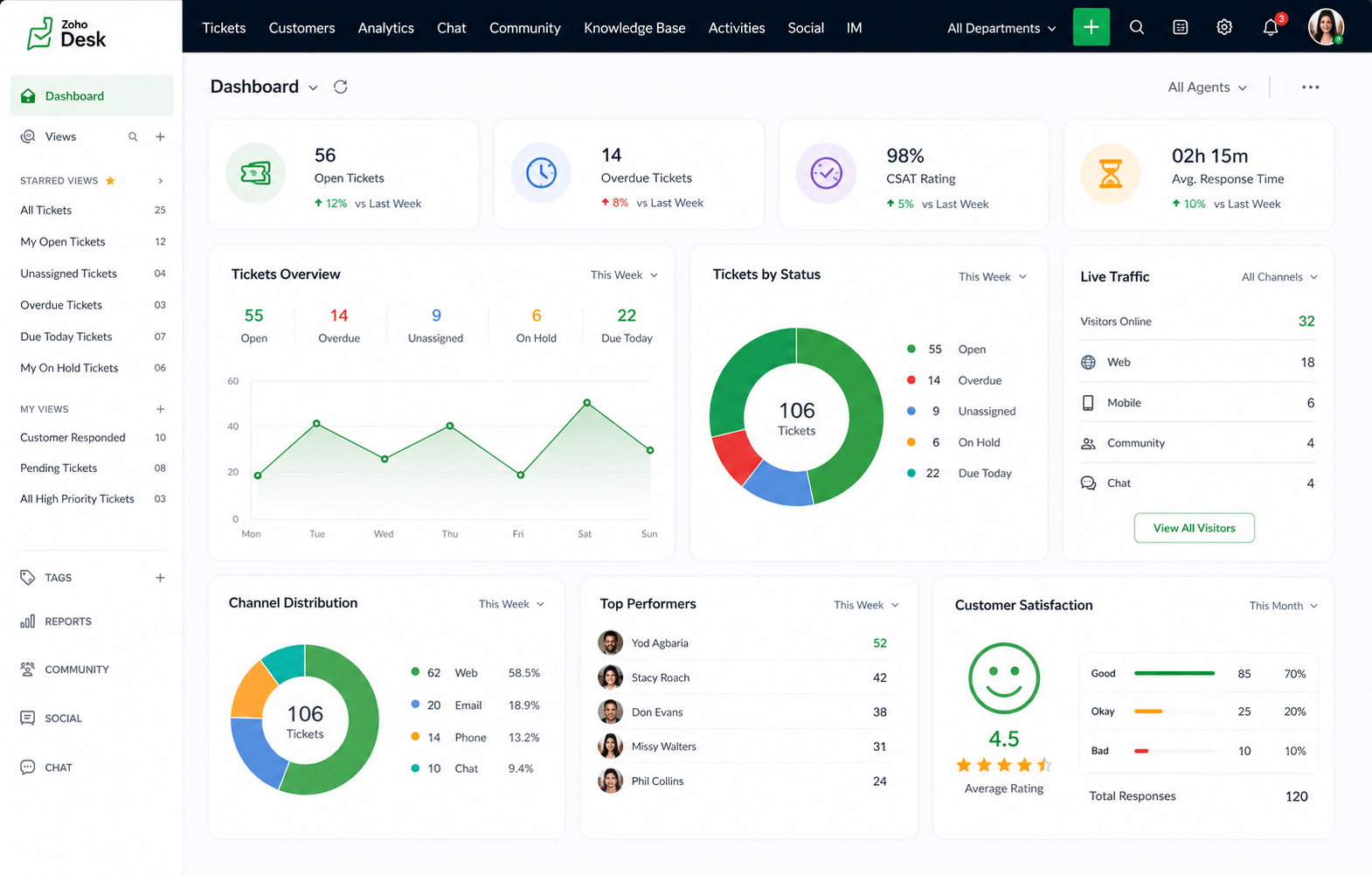Open the user profile avatar
This screenshot has height=875, width=1372.
pos(1326,27)
